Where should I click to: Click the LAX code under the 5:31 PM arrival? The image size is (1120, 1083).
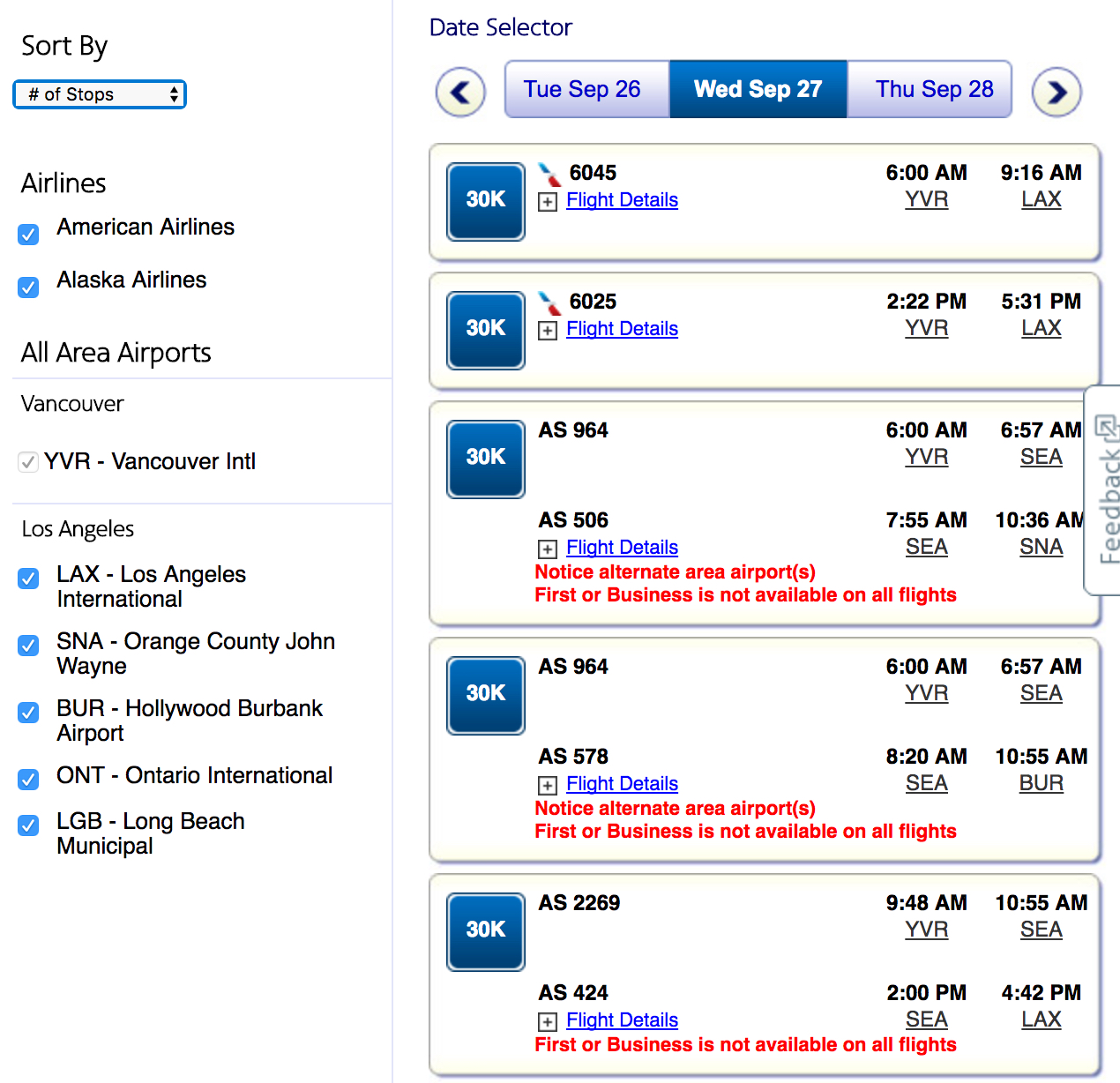[x=1042, y=329]
